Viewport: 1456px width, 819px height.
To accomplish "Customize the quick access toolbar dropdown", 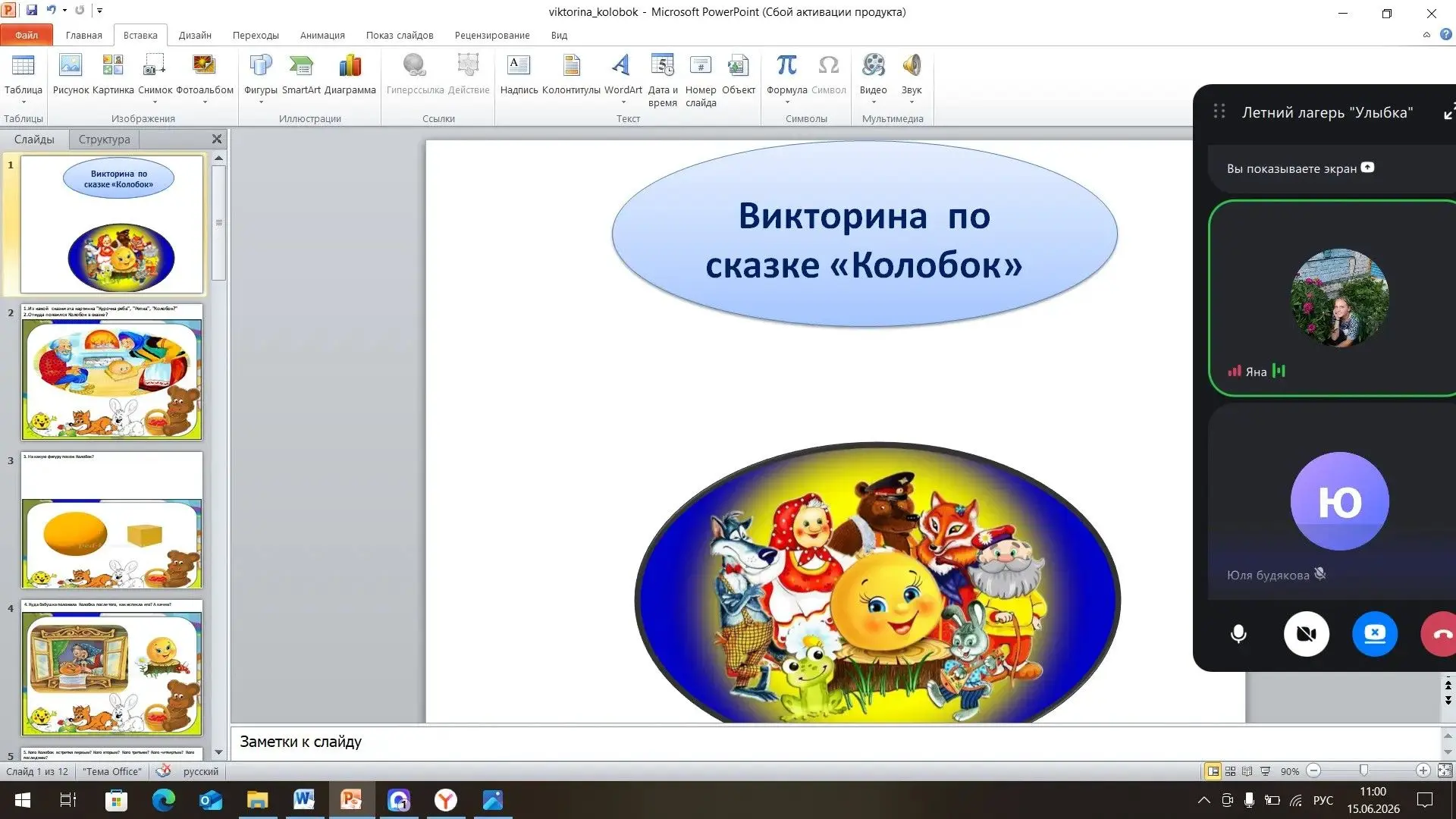I will pyautogui.click(x=99, y=11).
